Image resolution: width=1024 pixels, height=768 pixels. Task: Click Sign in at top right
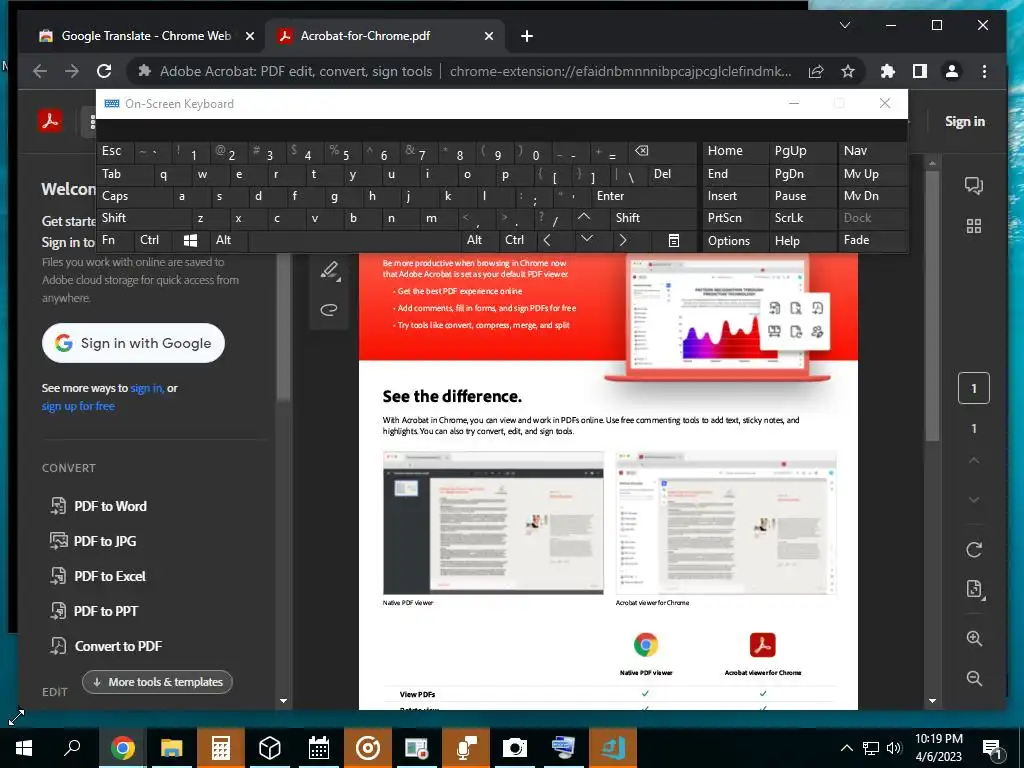pyautogui.click(x=965, y=121)
